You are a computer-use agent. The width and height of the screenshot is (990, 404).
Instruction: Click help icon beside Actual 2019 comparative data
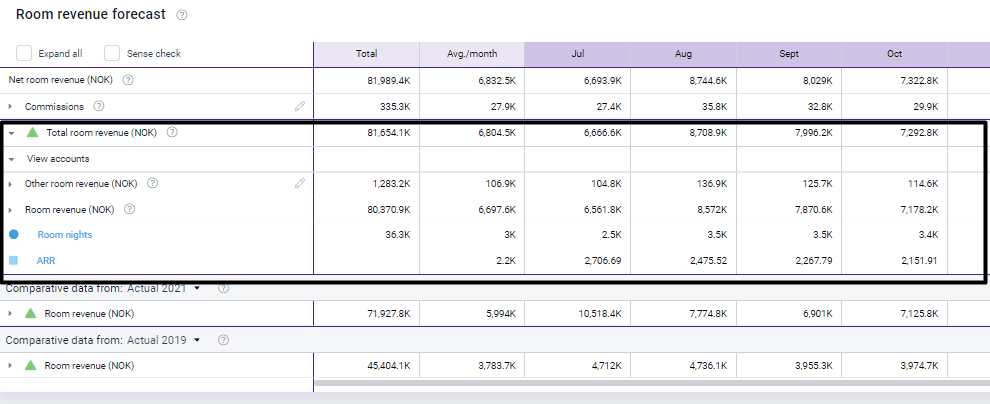223,340
